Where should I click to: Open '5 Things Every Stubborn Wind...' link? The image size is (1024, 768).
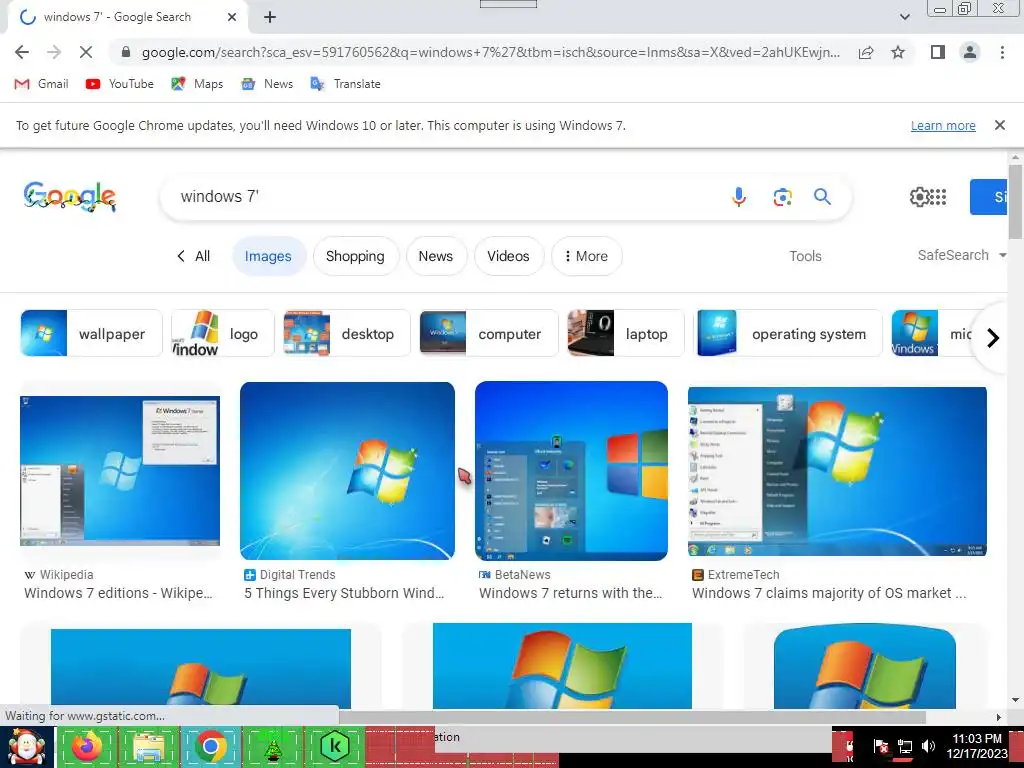coord(344,593)
